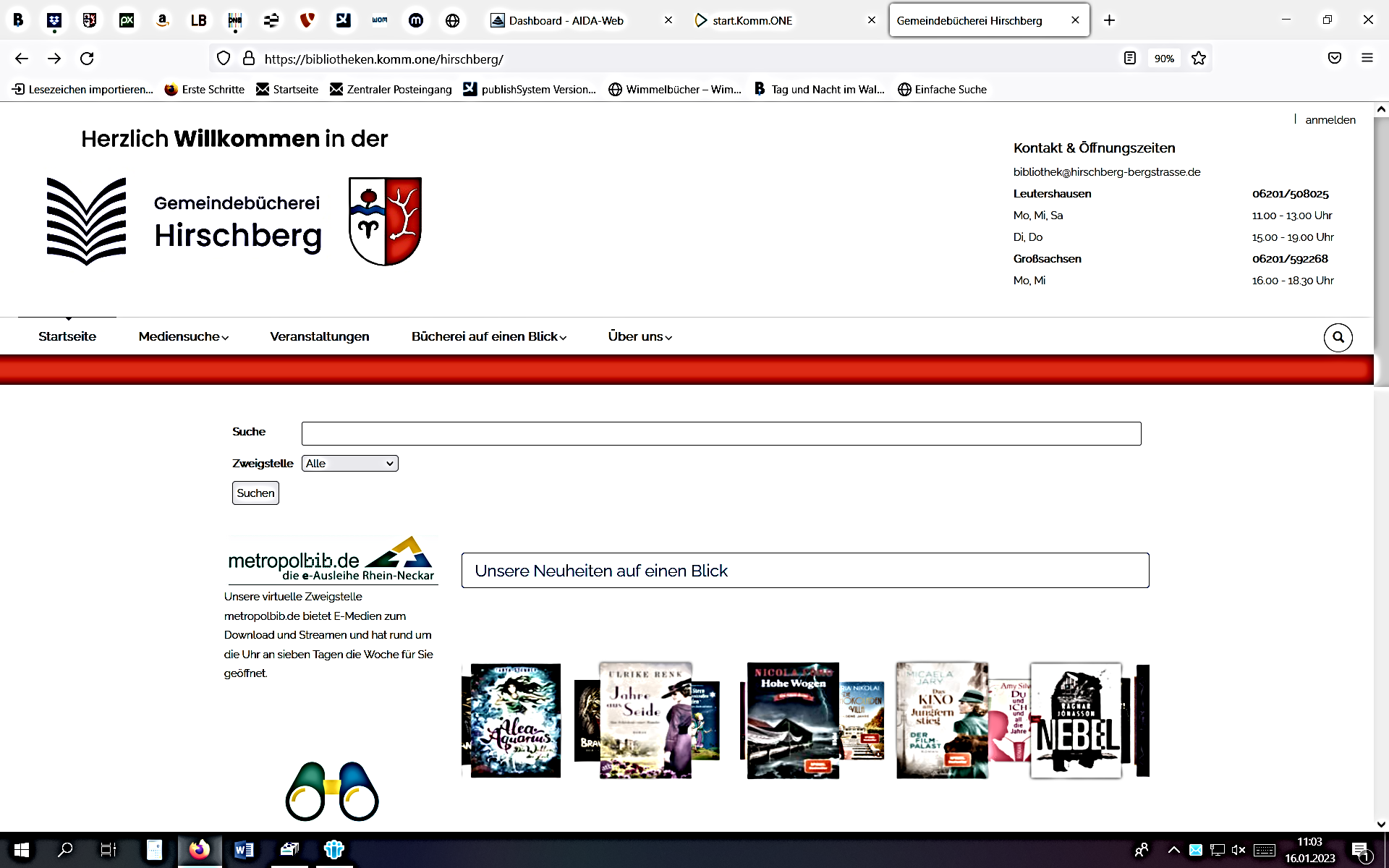Open pinned Amazon tab
The height and width of the screenshot is (868, 1389).
pos(163,20)
